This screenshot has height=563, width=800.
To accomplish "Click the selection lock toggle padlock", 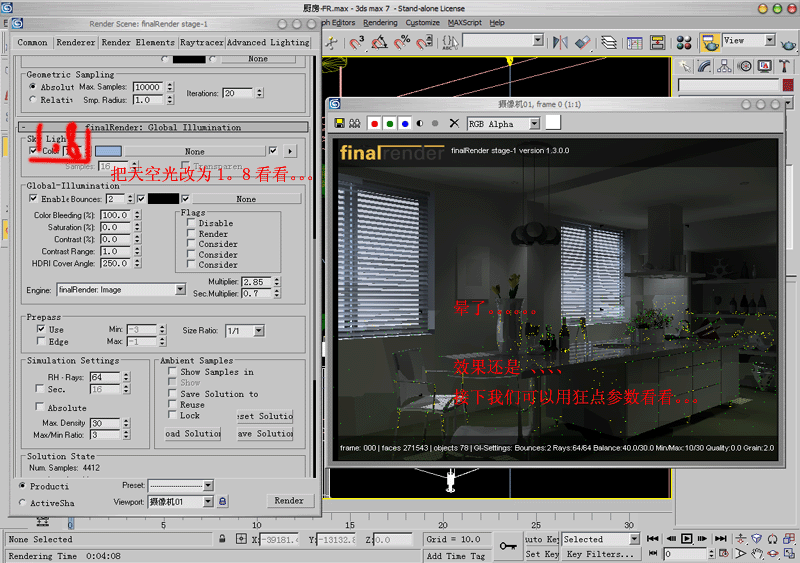I will [x=222, y=538].
